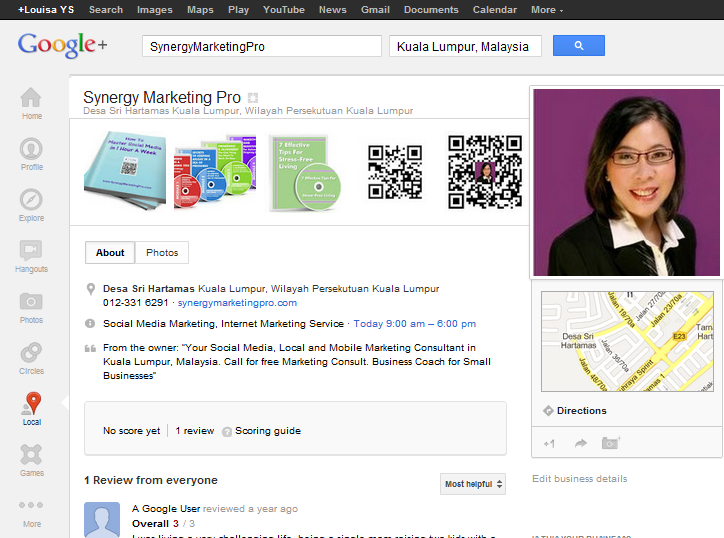The height and width of the screenshot is (538, 724).
Task: Open Play in the top bar
Action: tap(238, 10)
